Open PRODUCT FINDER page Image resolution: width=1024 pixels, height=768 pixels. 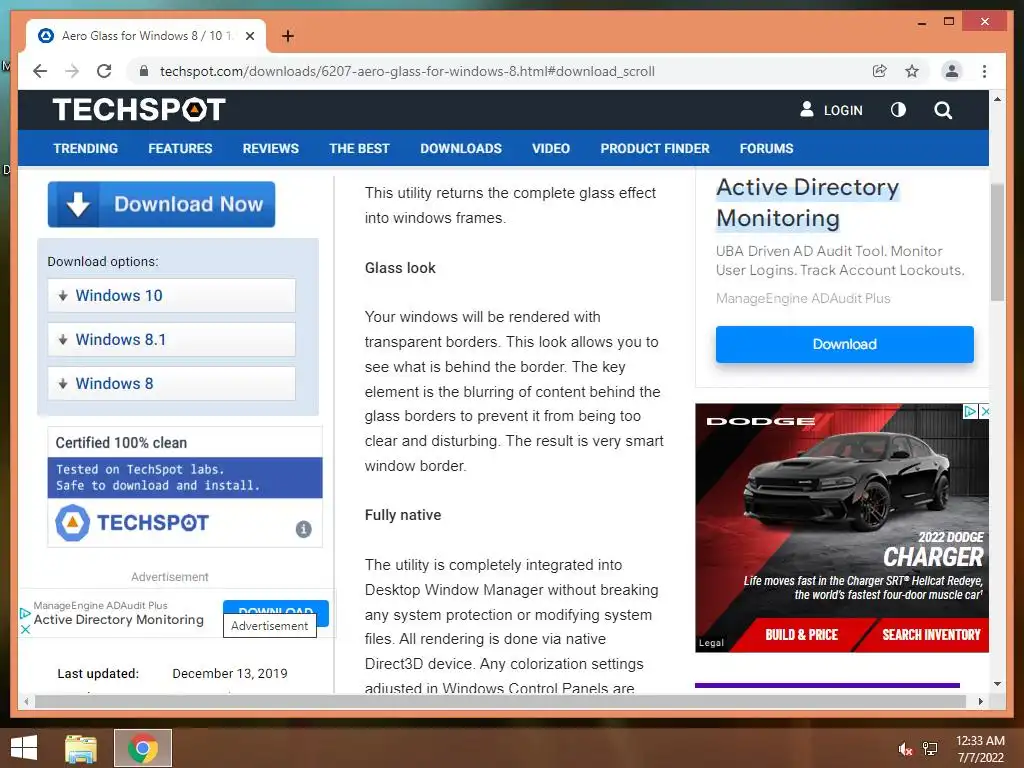pos(655,148)
